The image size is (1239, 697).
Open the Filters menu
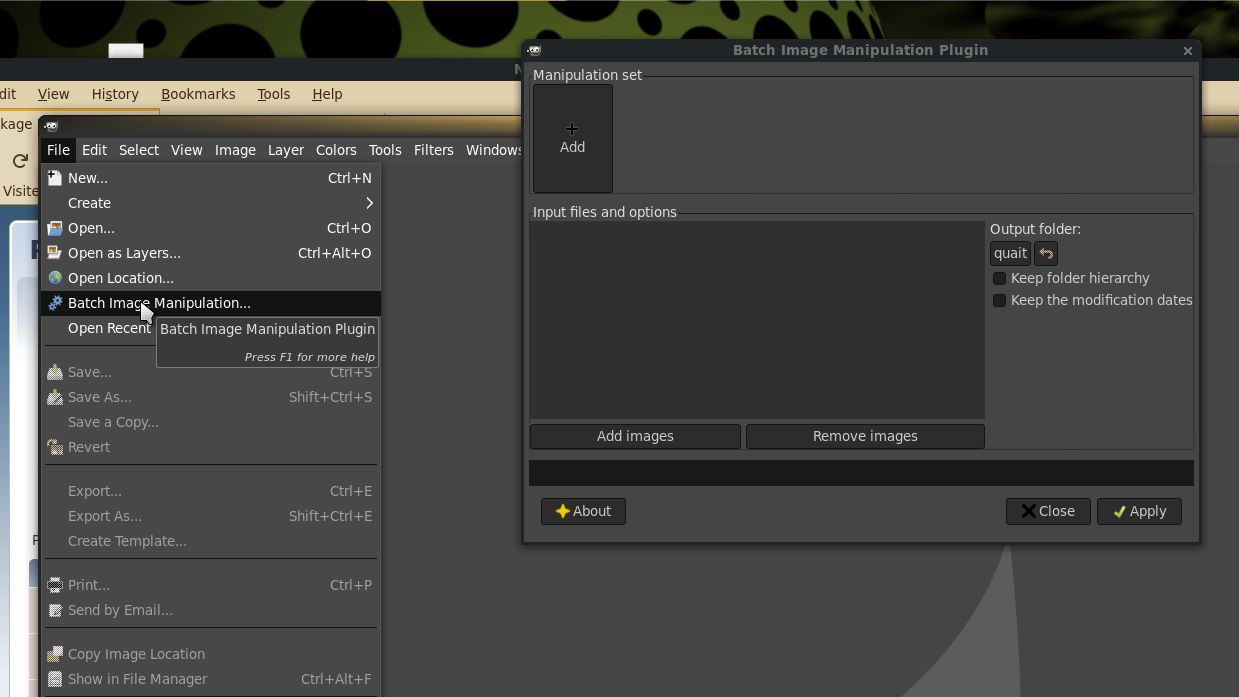pos(433,150)
